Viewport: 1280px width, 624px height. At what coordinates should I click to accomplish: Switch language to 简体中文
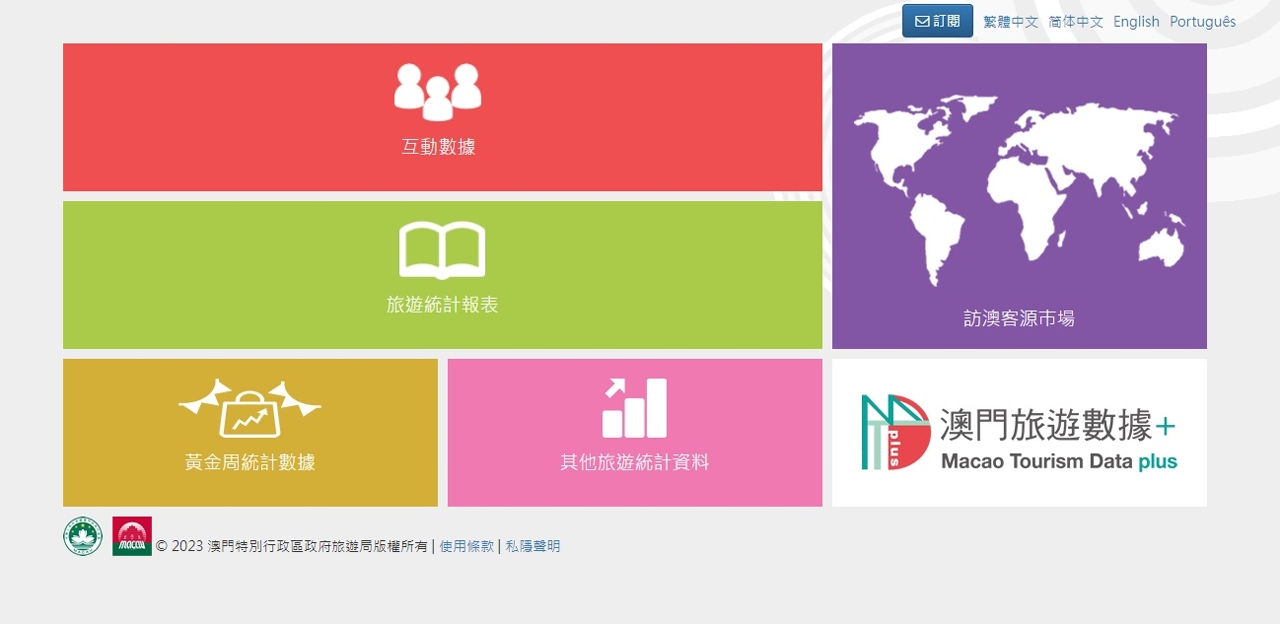[x=1076, y=22]
